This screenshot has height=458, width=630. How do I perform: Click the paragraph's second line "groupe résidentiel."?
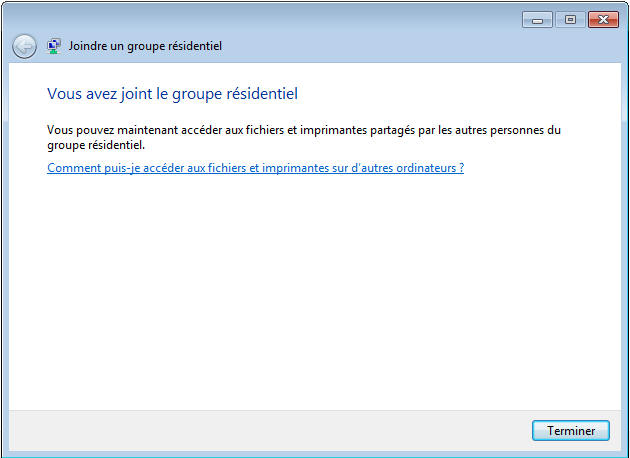click(x=96, y=145)
